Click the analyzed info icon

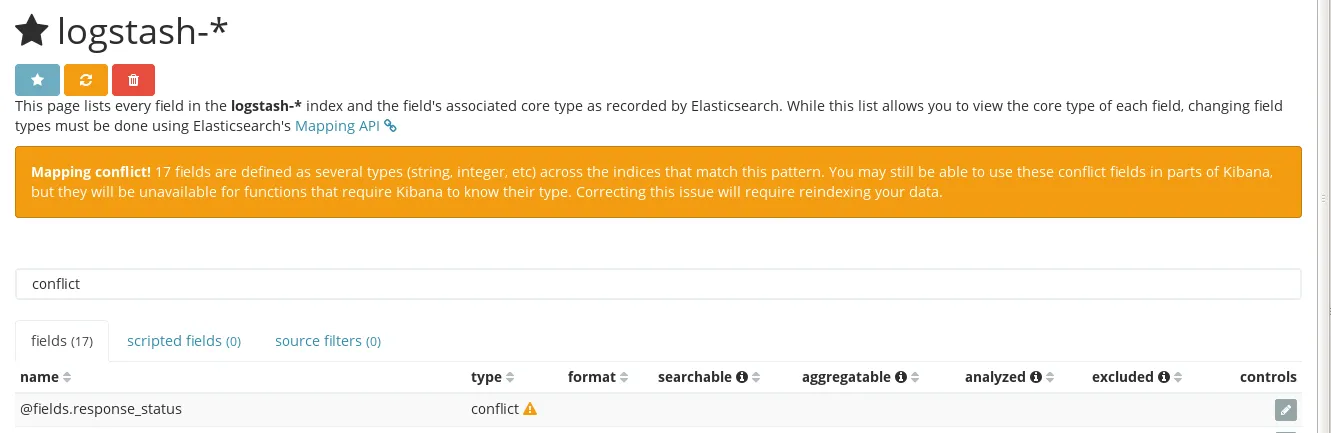(x=1035, y=377)
